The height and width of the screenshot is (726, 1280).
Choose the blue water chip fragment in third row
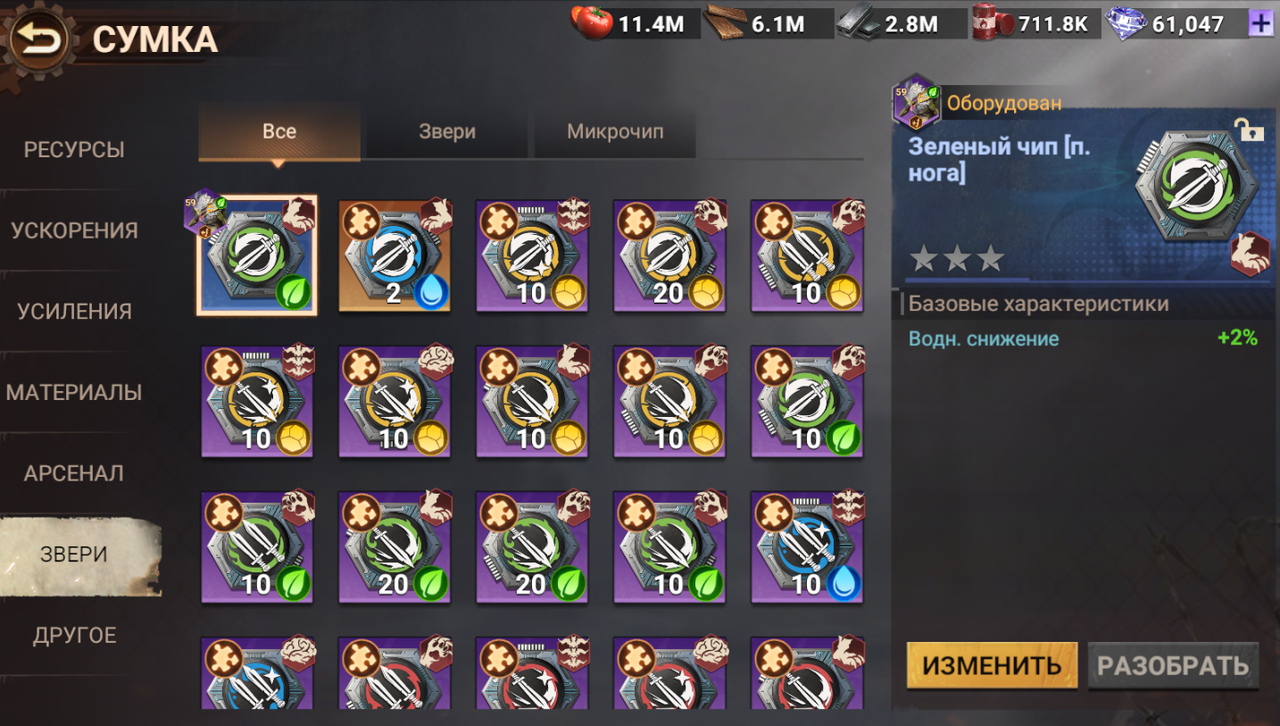808,548
